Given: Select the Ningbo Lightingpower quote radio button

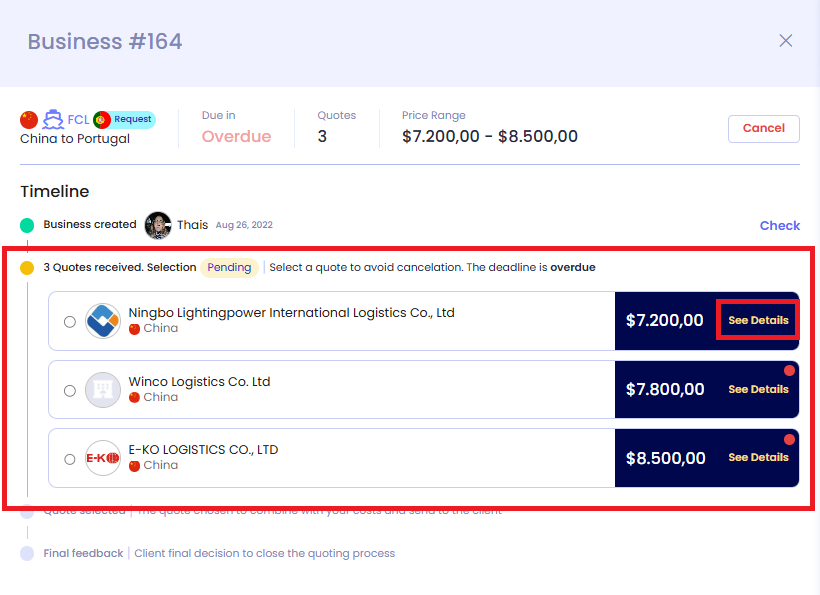Looking at the screenshot, I should [70, 322].
